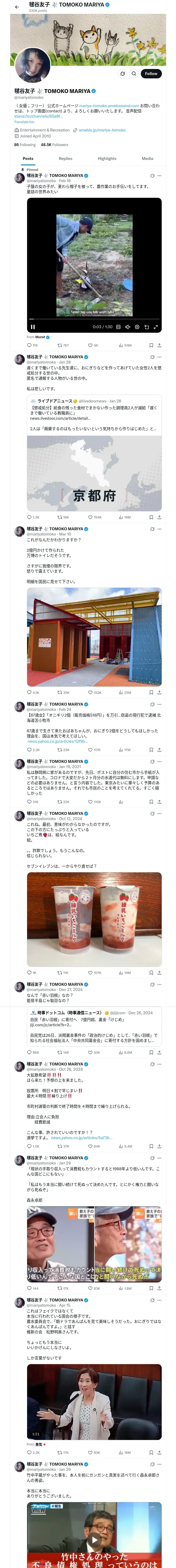Open more menu on Mar 10 post
The width and height of the screenshot is (176, 1568).
pos(160,529)
